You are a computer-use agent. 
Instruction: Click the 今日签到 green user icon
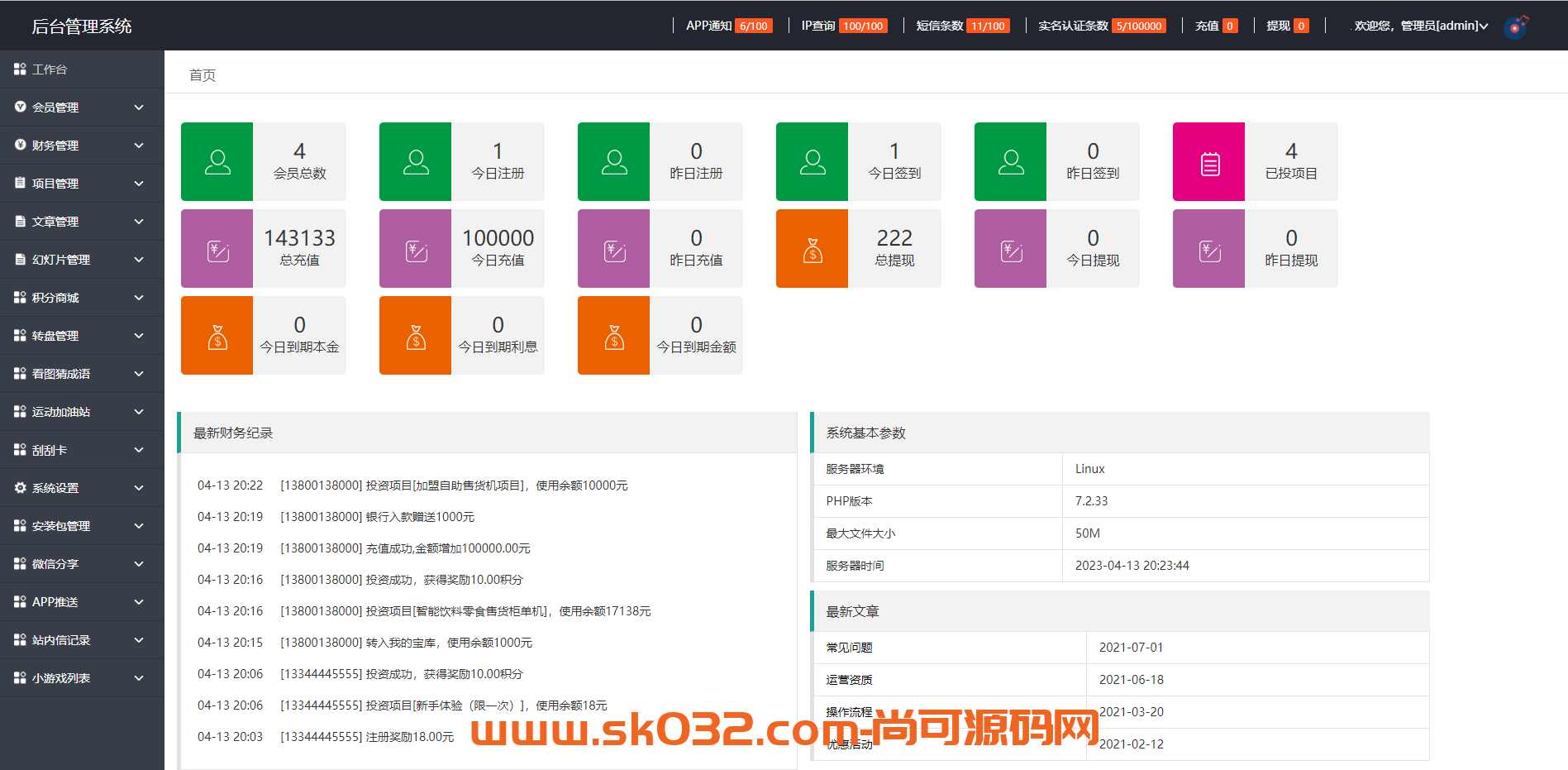pos(813,162)
